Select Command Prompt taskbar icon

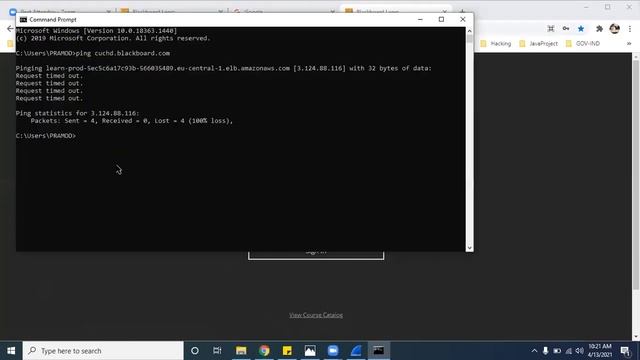point(379,351)
